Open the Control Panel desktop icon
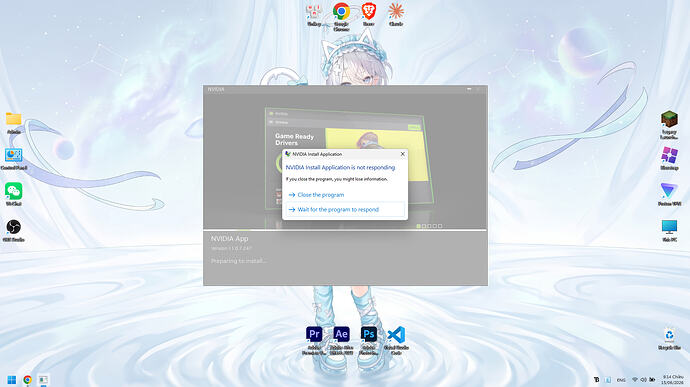The height and width of the screenshot is (387, 690). (14, 159)
